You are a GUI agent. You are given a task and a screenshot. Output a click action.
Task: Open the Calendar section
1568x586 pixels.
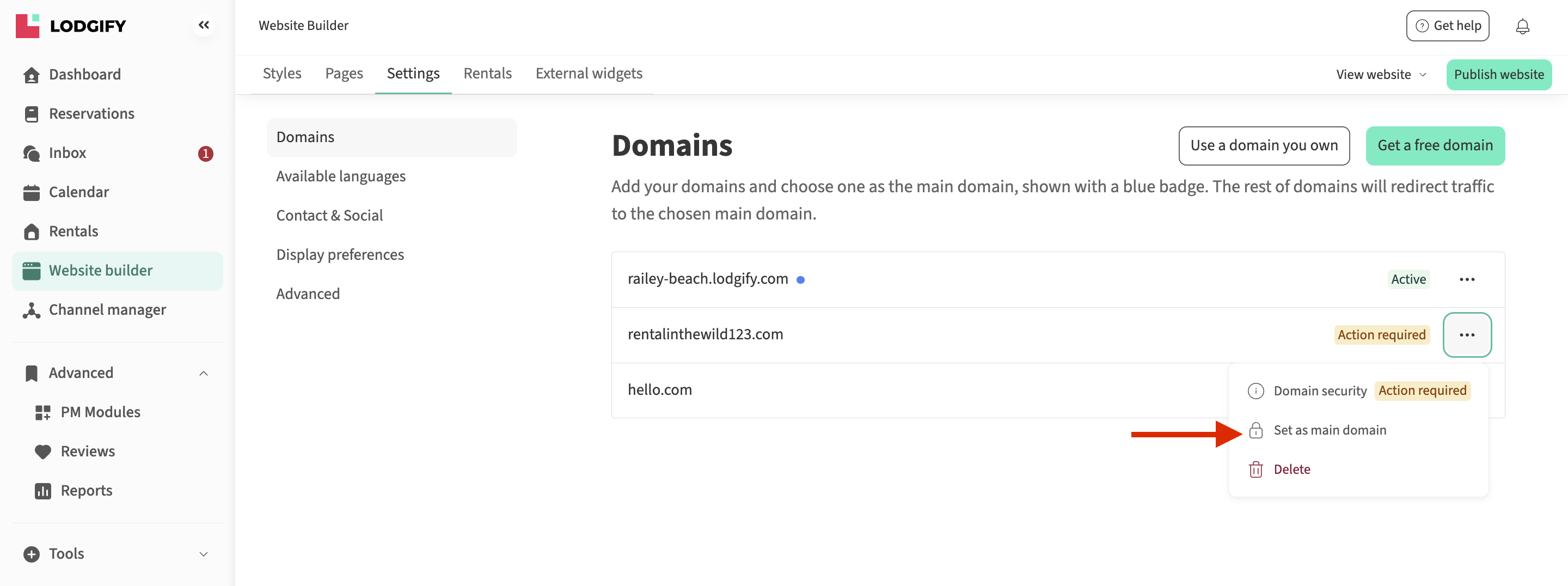78,192
